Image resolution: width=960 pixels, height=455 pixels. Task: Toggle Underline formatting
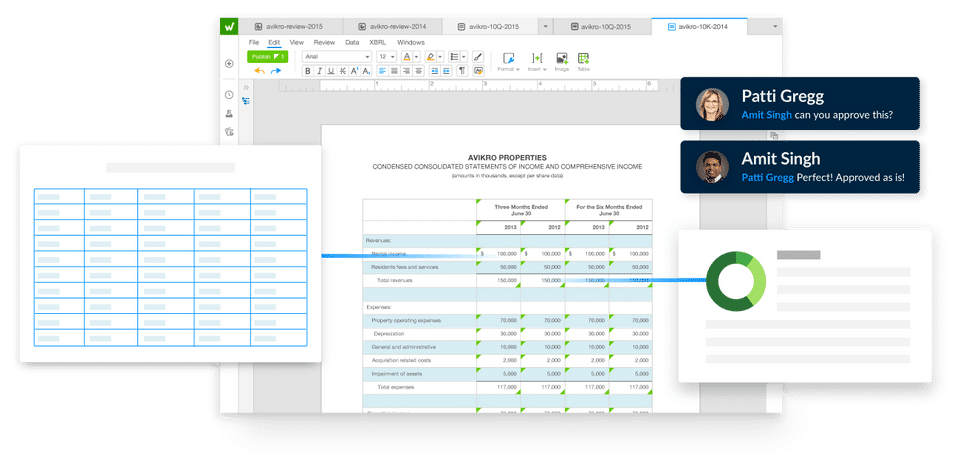(x=331, y=71)
